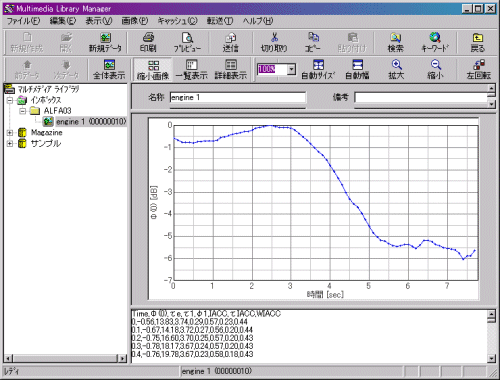Switch to 一覧表示 list view

tap(192, 69)
